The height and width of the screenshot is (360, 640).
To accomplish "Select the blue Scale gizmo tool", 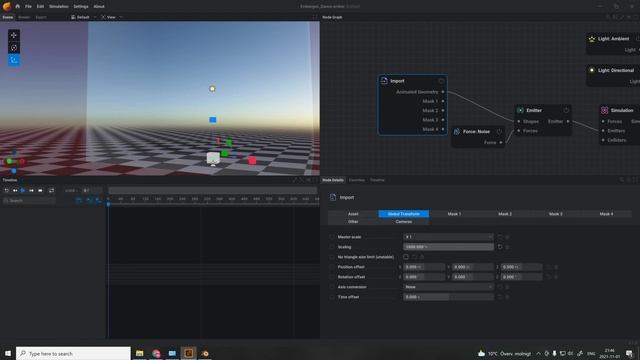I will pos(14,60).
